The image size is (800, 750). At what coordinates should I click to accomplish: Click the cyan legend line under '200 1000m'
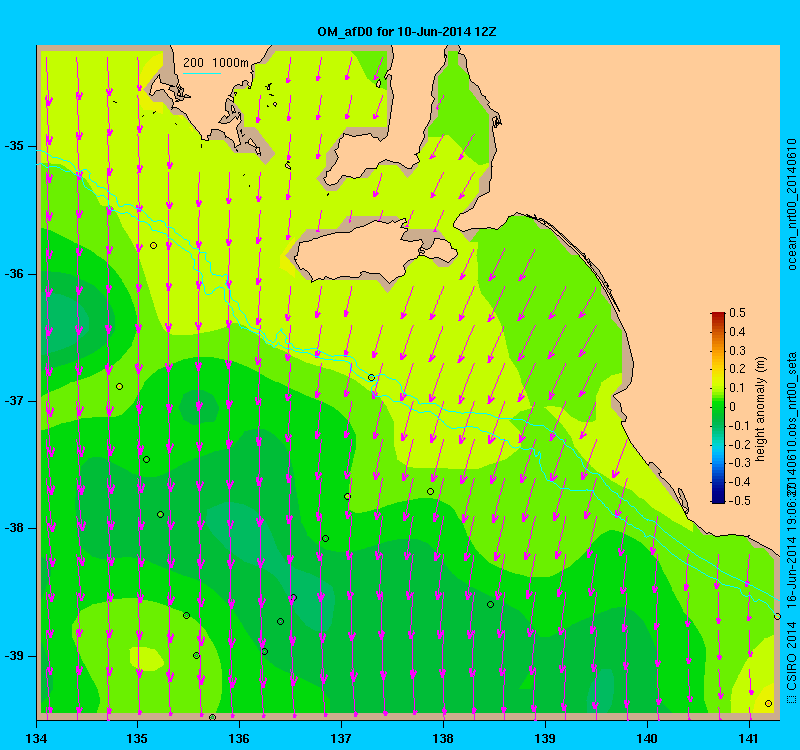pyautogui.click(x=202, y=73)
